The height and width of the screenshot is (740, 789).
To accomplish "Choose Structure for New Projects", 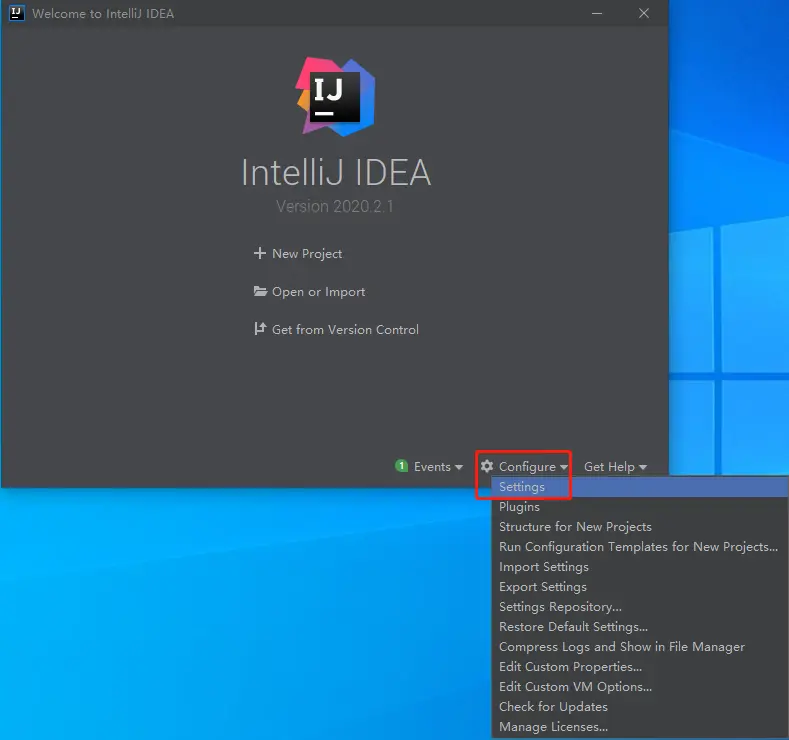I will pos(640,527).
